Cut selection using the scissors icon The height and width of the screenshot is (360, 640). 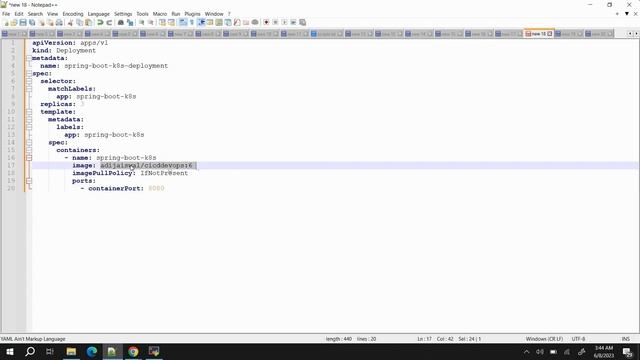(x=70, y=22)
